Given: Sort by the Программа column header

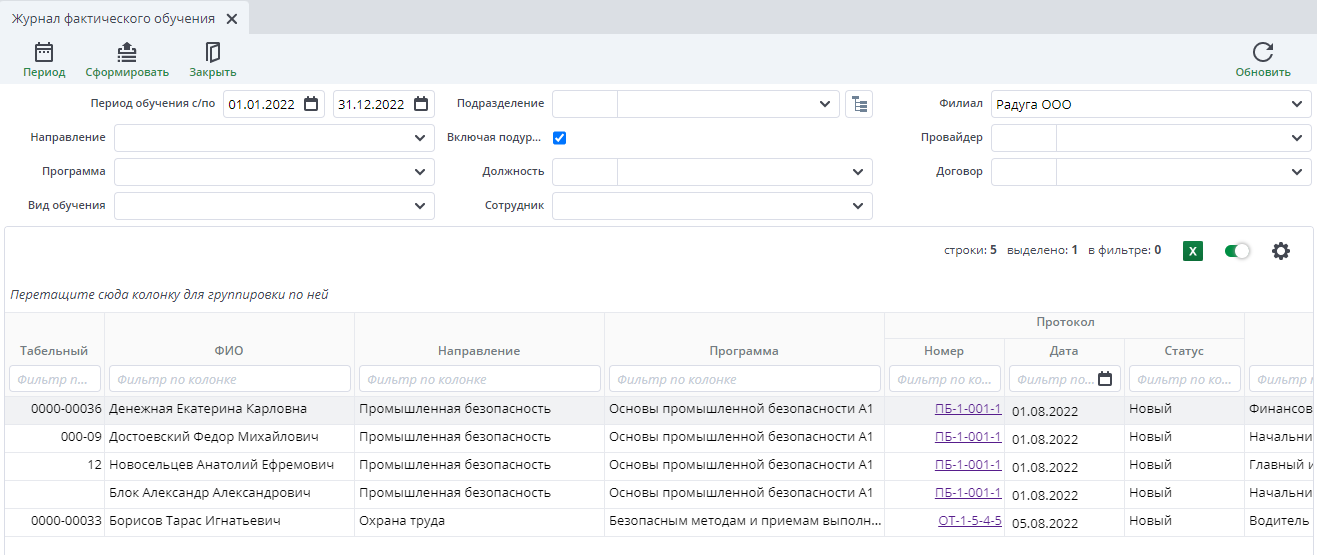Looking at the screenshot, I should pyautogui.click(x=744, y=351).
